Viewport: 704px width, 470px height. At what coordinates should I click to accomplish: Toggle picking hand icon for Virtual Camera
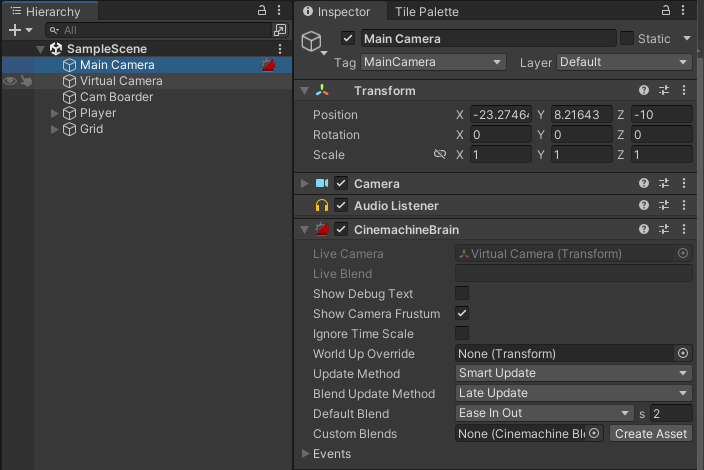pyautogui.click(x=26, y=81)
